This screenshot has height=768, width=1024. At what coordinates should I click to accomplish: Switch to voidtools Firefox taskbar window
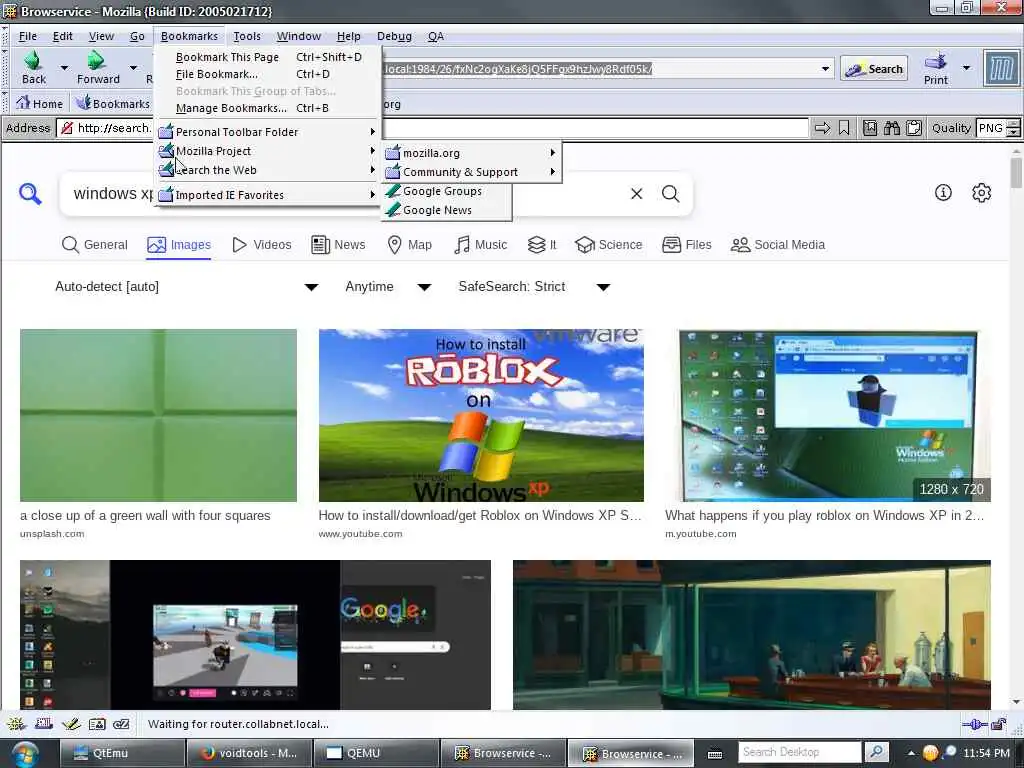coord(249,754)
